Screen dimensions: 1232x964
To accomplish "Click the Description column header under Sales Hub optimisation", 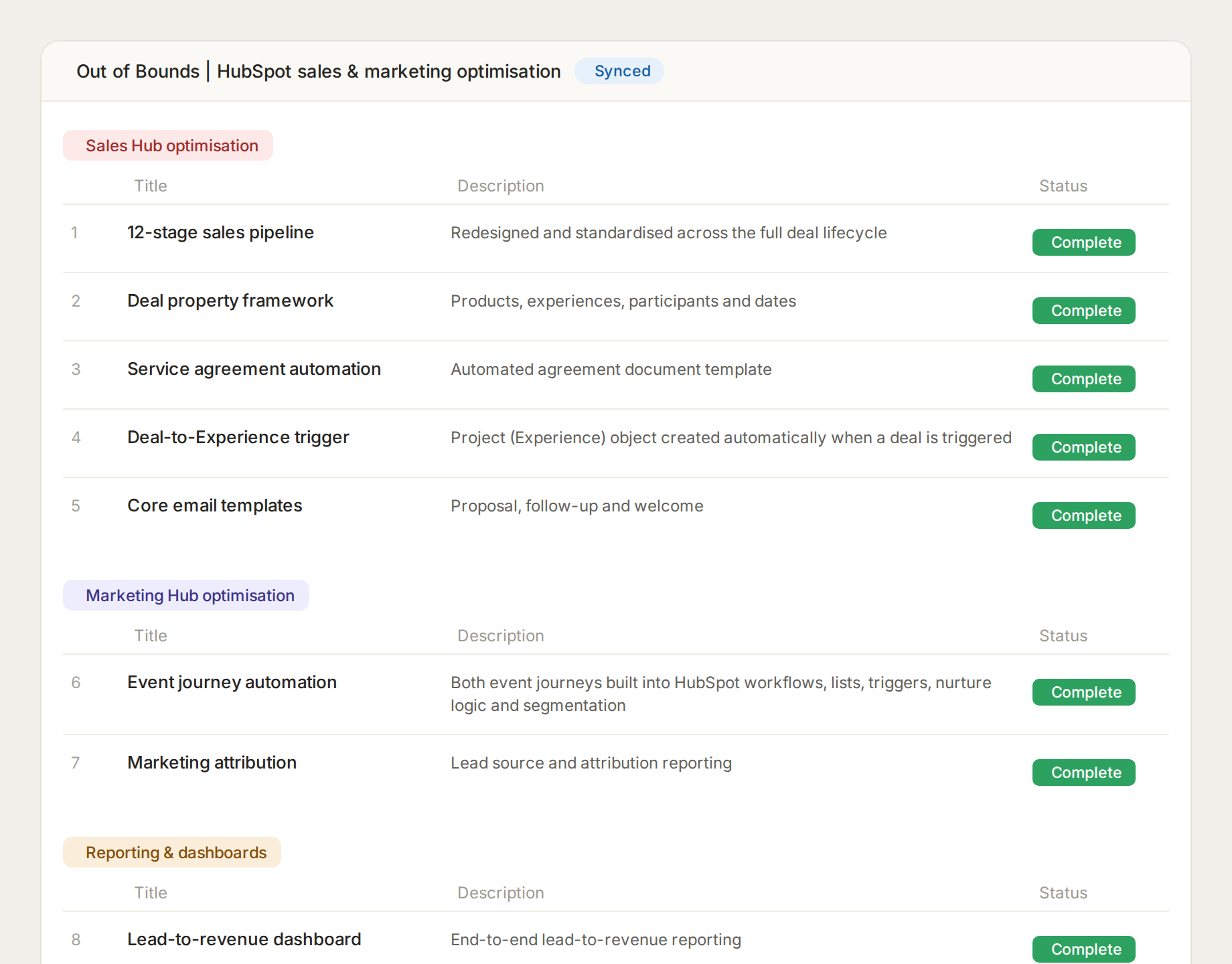I will (x=501, y=186).
